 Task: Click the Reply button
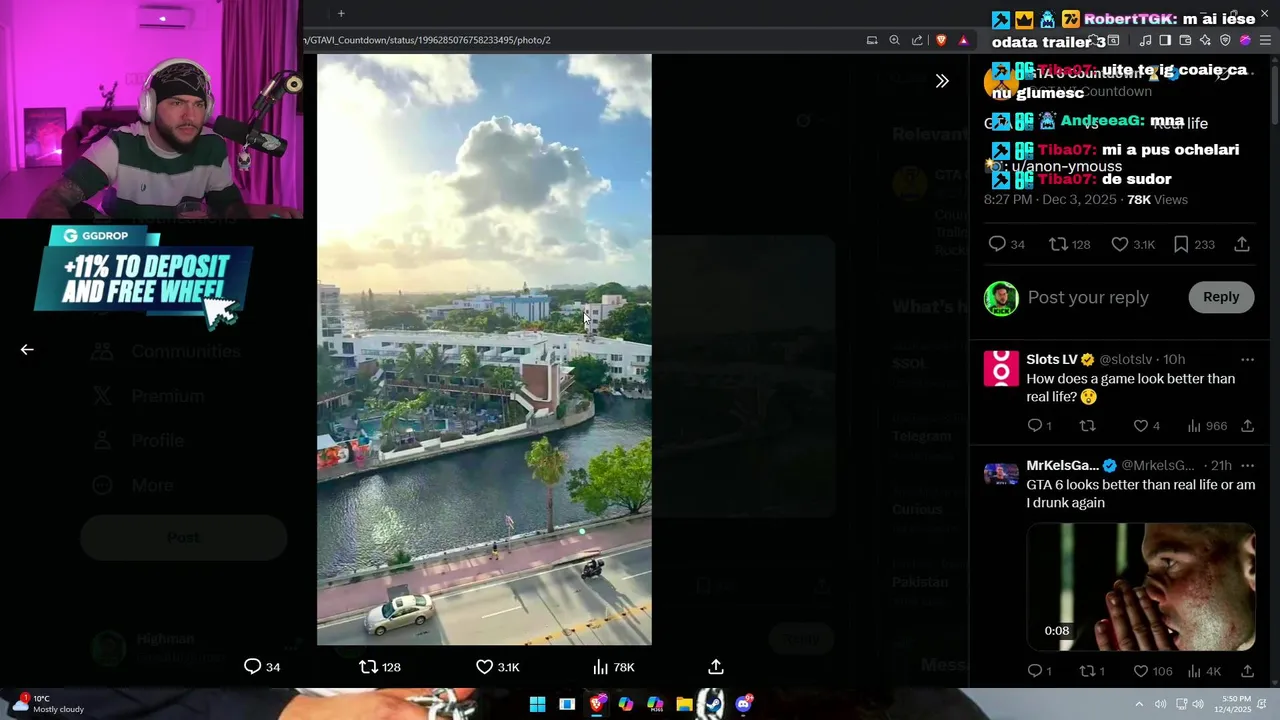[1221, 297]
